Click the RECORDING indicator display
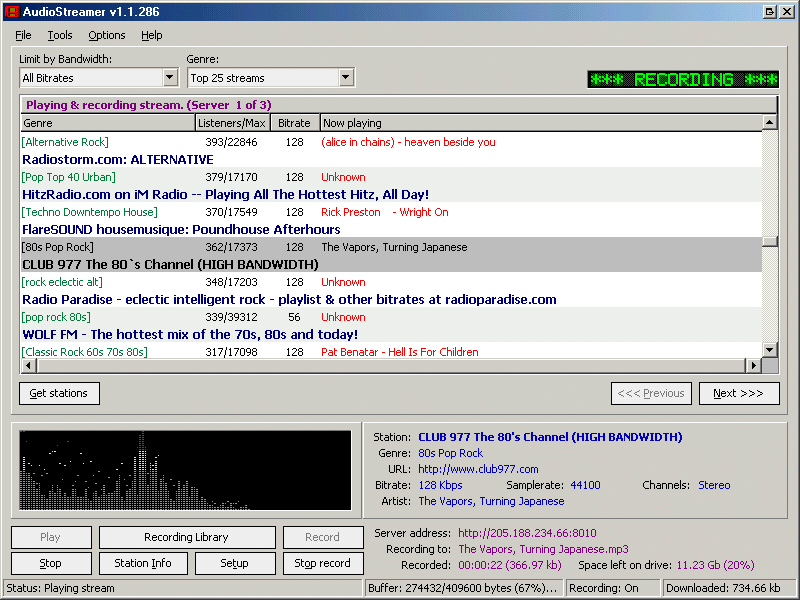This screenshot has height=600, width=800. (x=683, y=79)
